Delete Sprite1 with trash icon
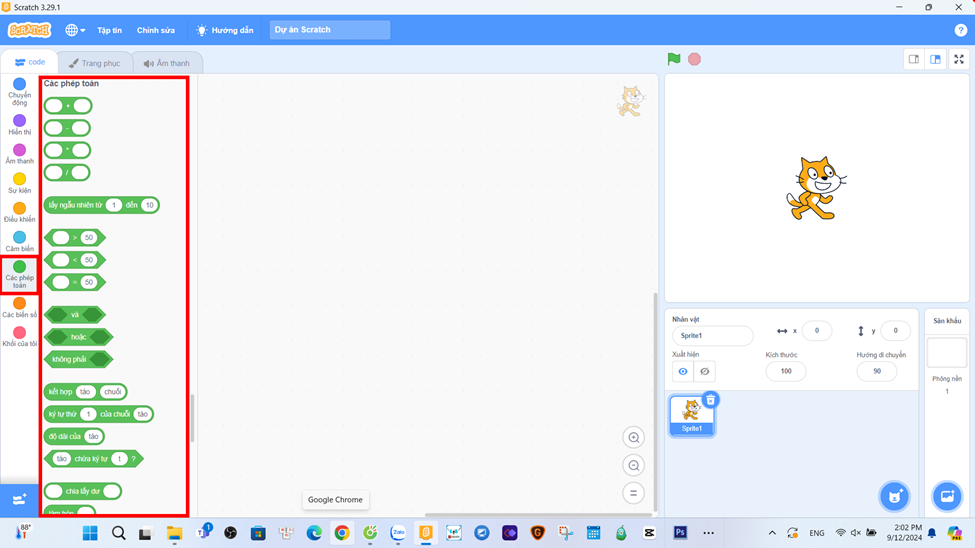This screenshot has height=548, width=975. [711, 400]
